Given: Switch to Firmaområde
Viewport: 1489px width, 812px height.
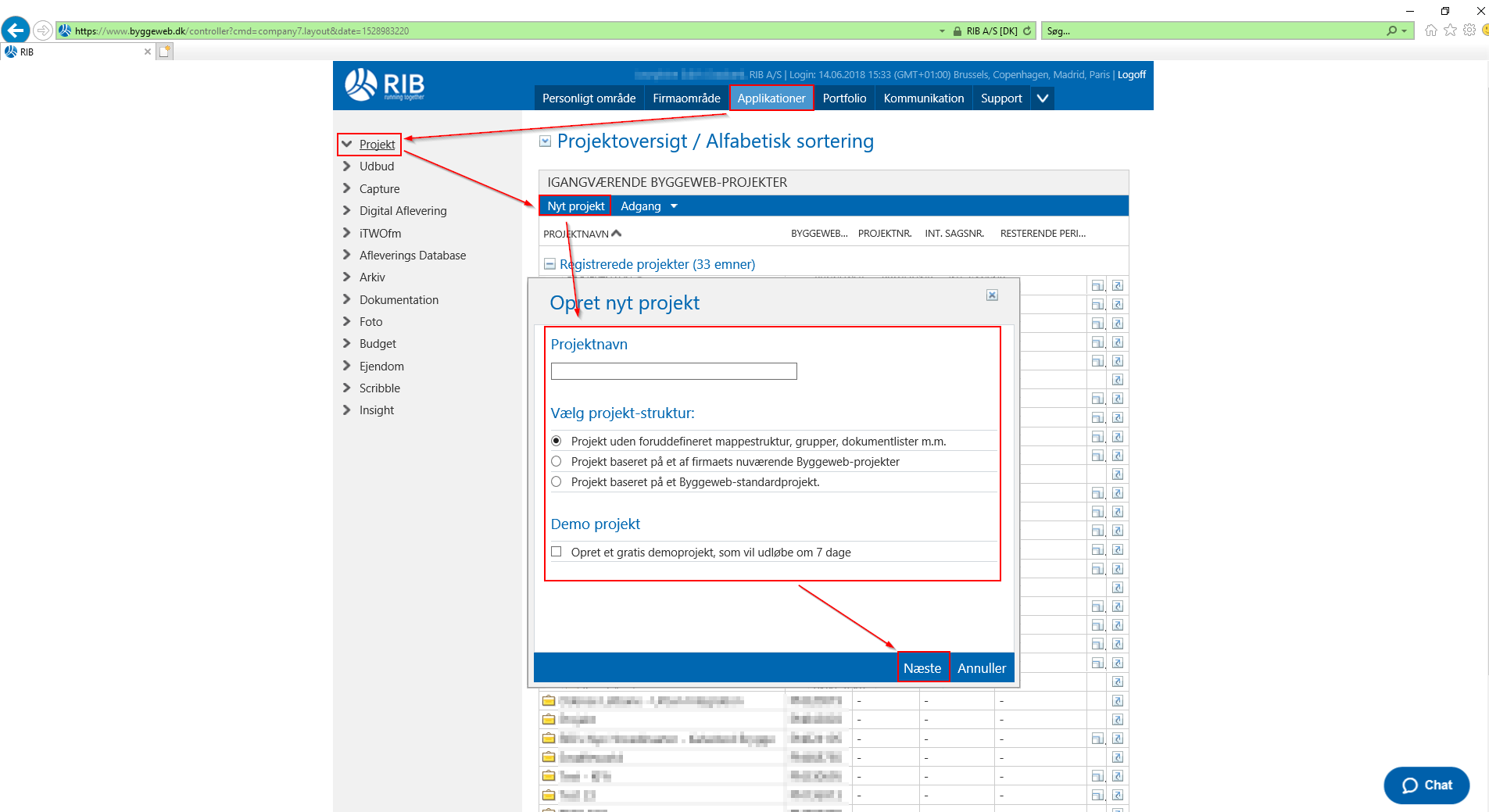Looking at the screenshot, I should tap(686, 98).
